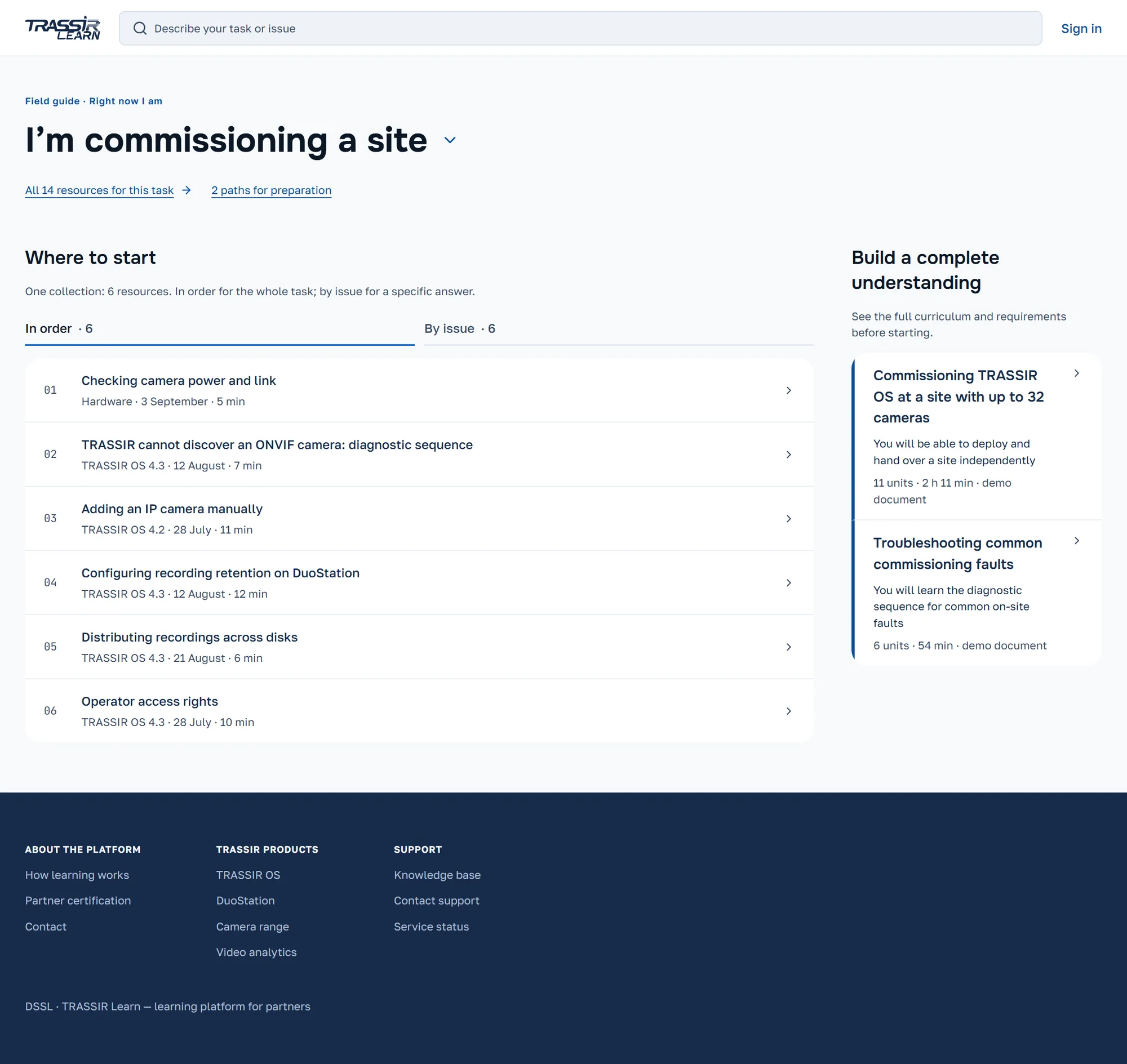The height and width of the screenshot is (1064, 1127).
Task: Click 'Contact support' footer link
Action: [x=436, y=901]
